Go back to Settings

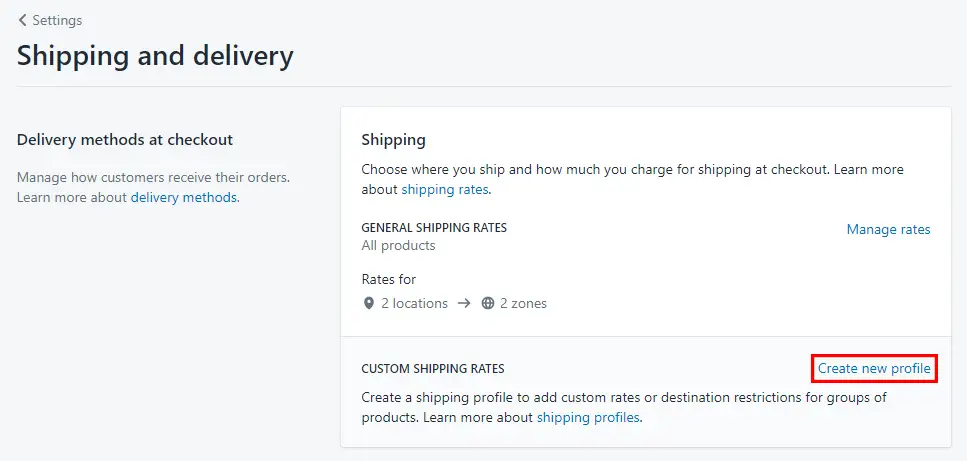pyautogui.click(x=50, y=20)
